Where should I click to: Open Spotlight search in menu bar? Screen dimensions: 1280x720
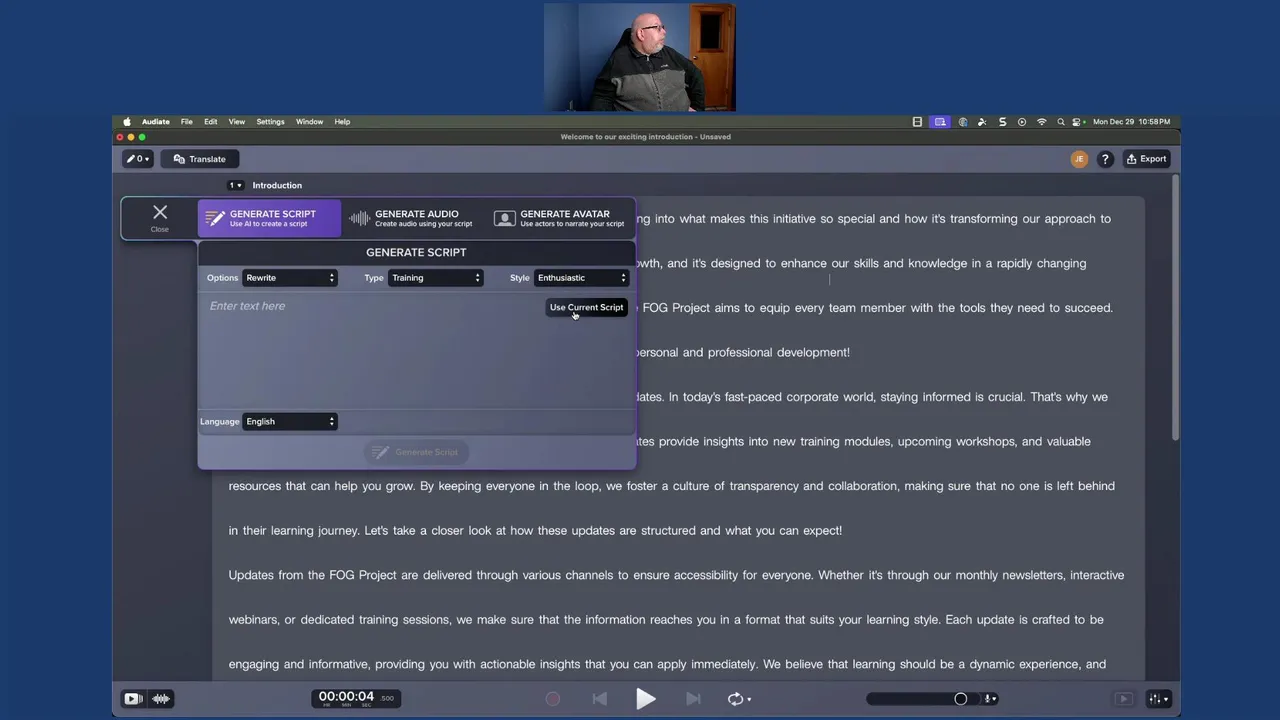tap(1061, 122)
